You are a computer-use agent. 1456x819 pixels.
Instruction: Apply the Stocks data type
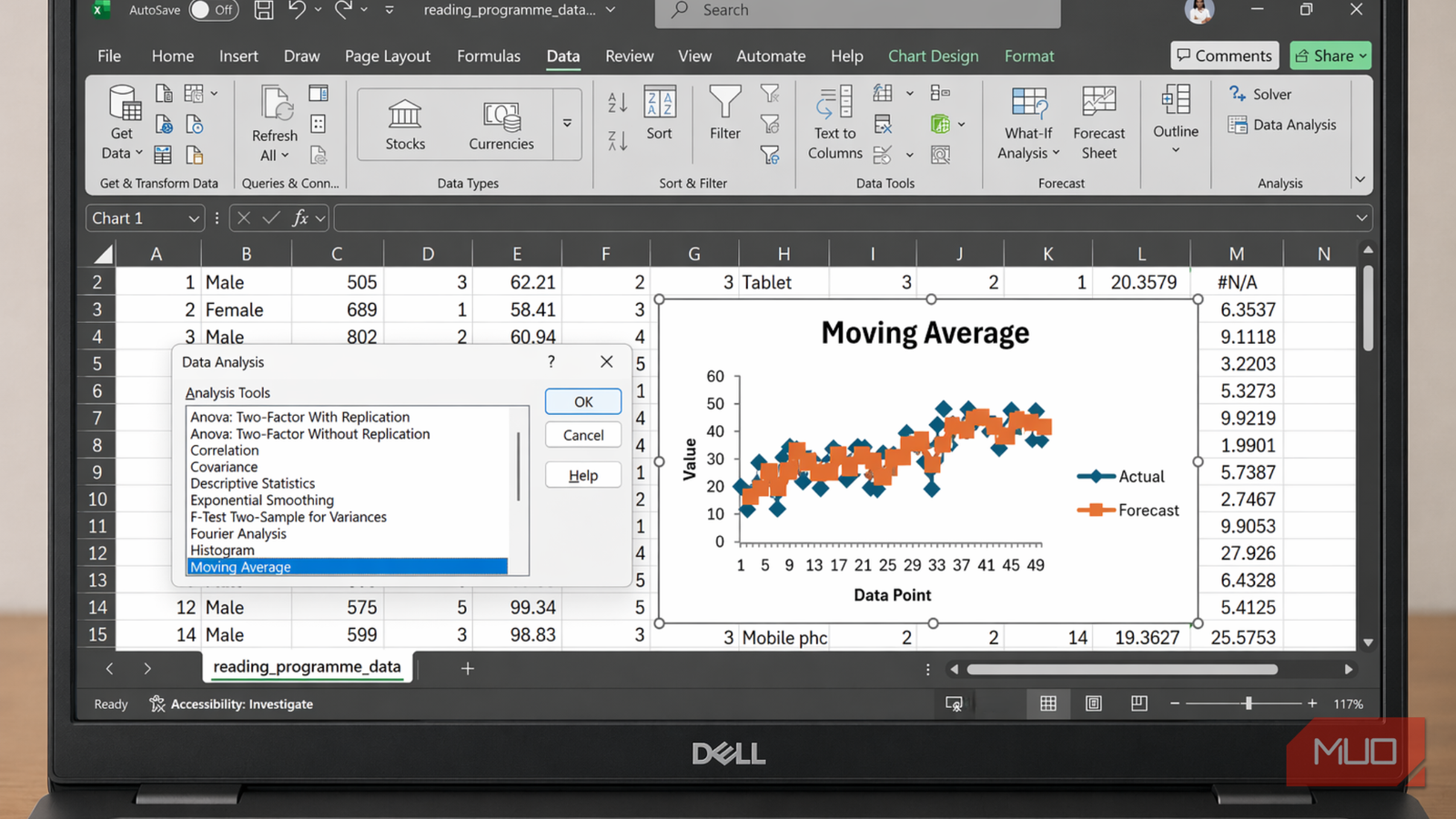(x=404, y=123)
